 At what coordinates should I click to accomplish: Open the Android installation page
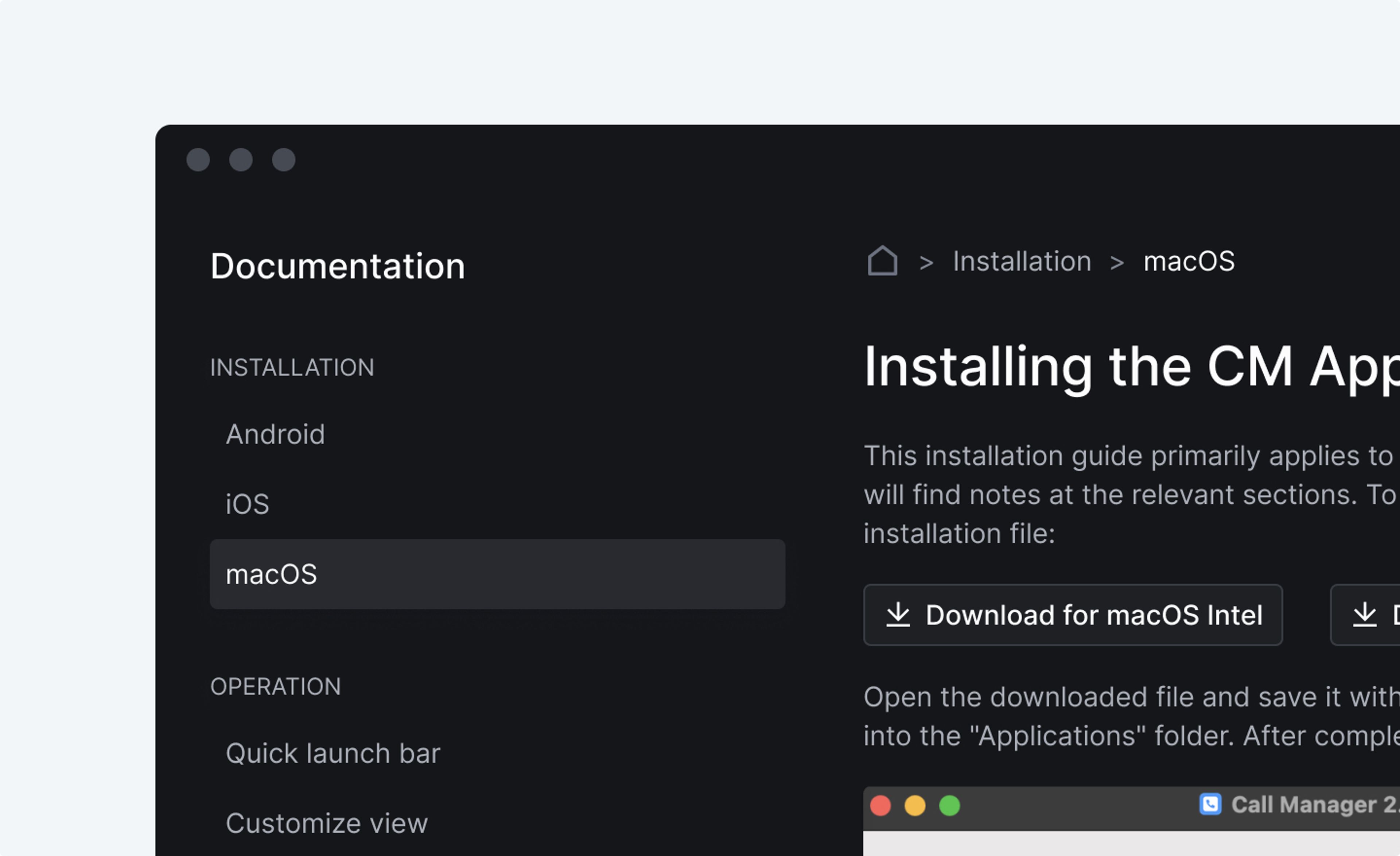click(276, 435)
